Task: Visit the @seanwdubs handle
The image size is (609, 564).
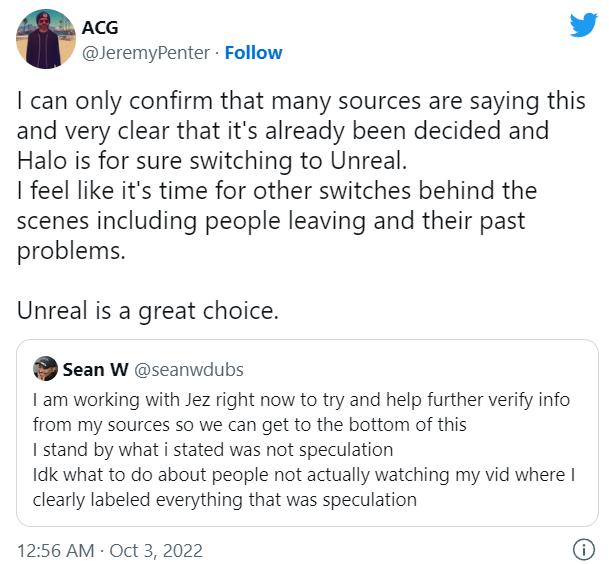Action: [189, 370]
